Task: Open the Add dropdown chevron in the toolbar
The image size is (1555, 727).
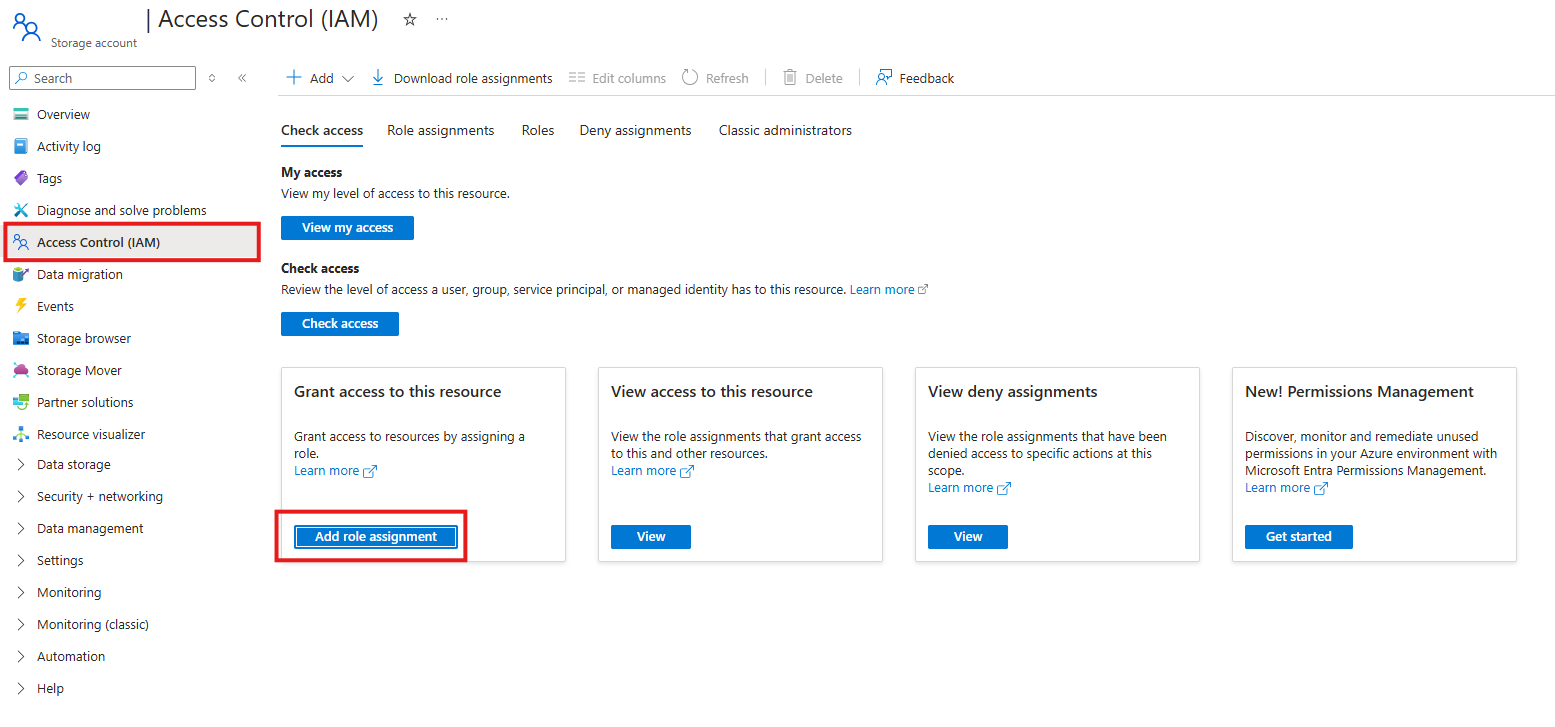Action: (348, 78)
